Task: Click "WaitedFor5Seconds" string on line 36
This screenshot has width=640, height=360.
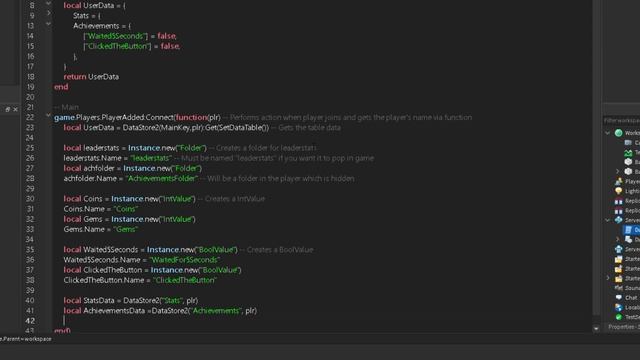Action: tap(184, 260)
